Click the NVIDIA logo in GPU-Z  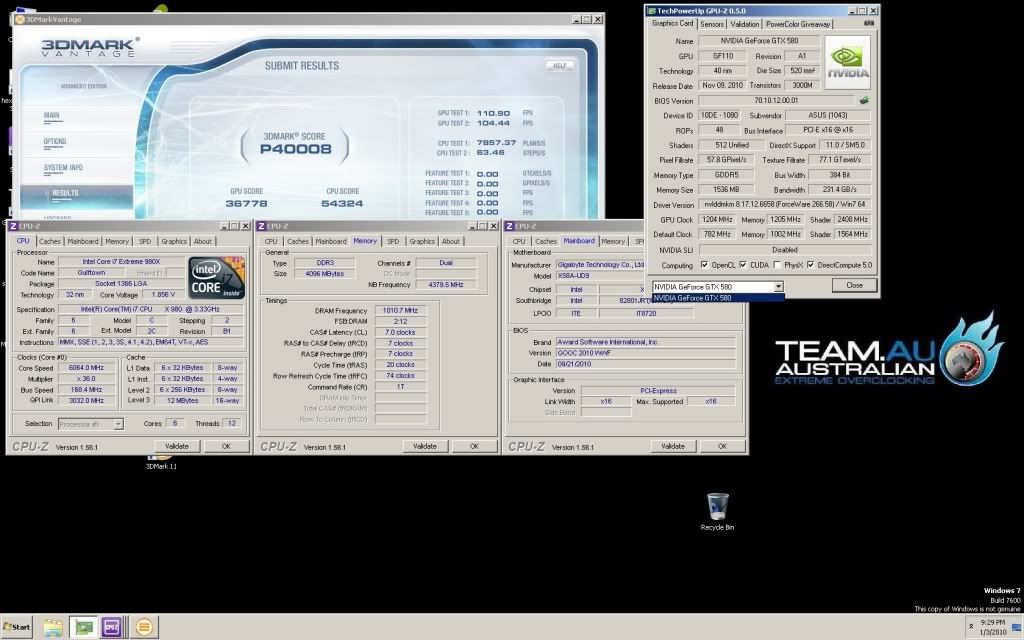coord(847,62)
